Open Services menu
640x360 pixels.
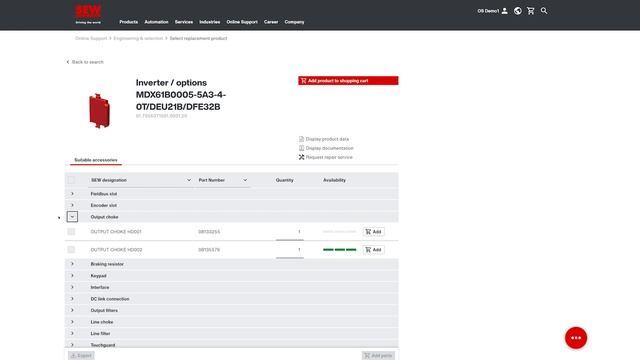(x=184, y=22)
